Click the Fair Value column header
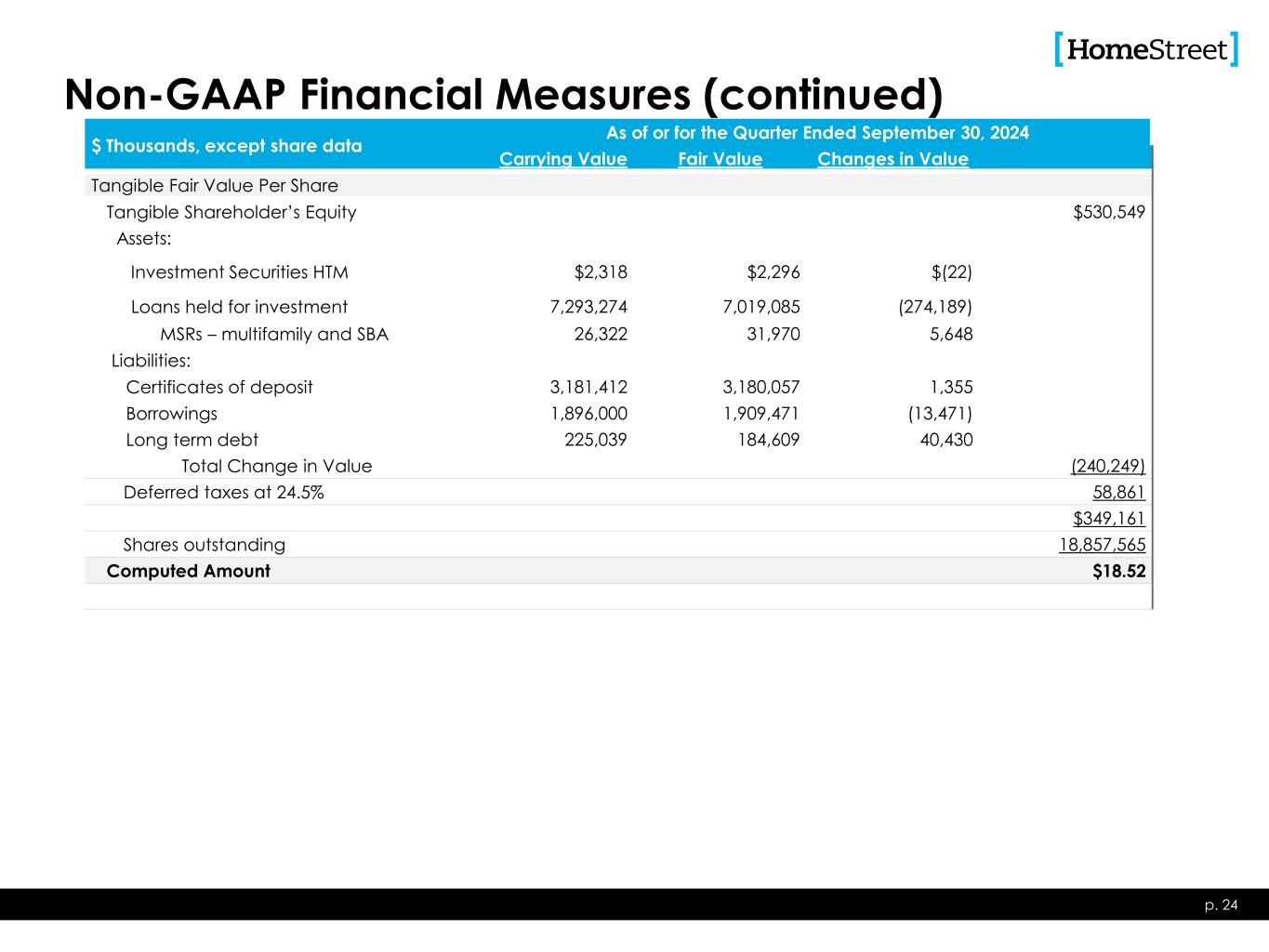 coord(720,159)
